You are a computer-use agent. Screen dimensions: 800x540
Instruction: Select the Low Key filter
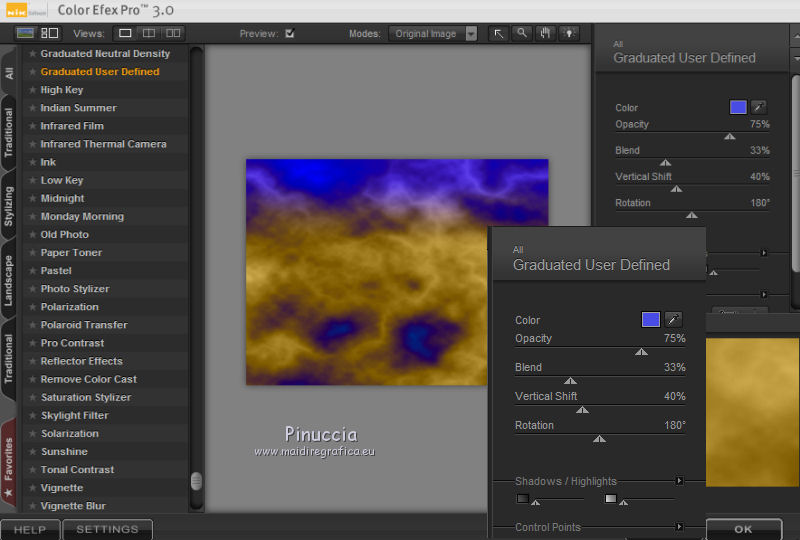[x=62, y=180]
